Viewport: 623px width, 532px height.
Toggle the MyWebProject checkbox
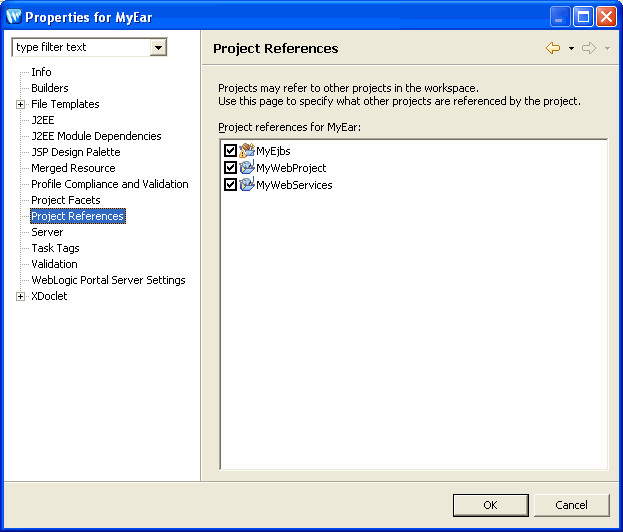tap(230, 168)
